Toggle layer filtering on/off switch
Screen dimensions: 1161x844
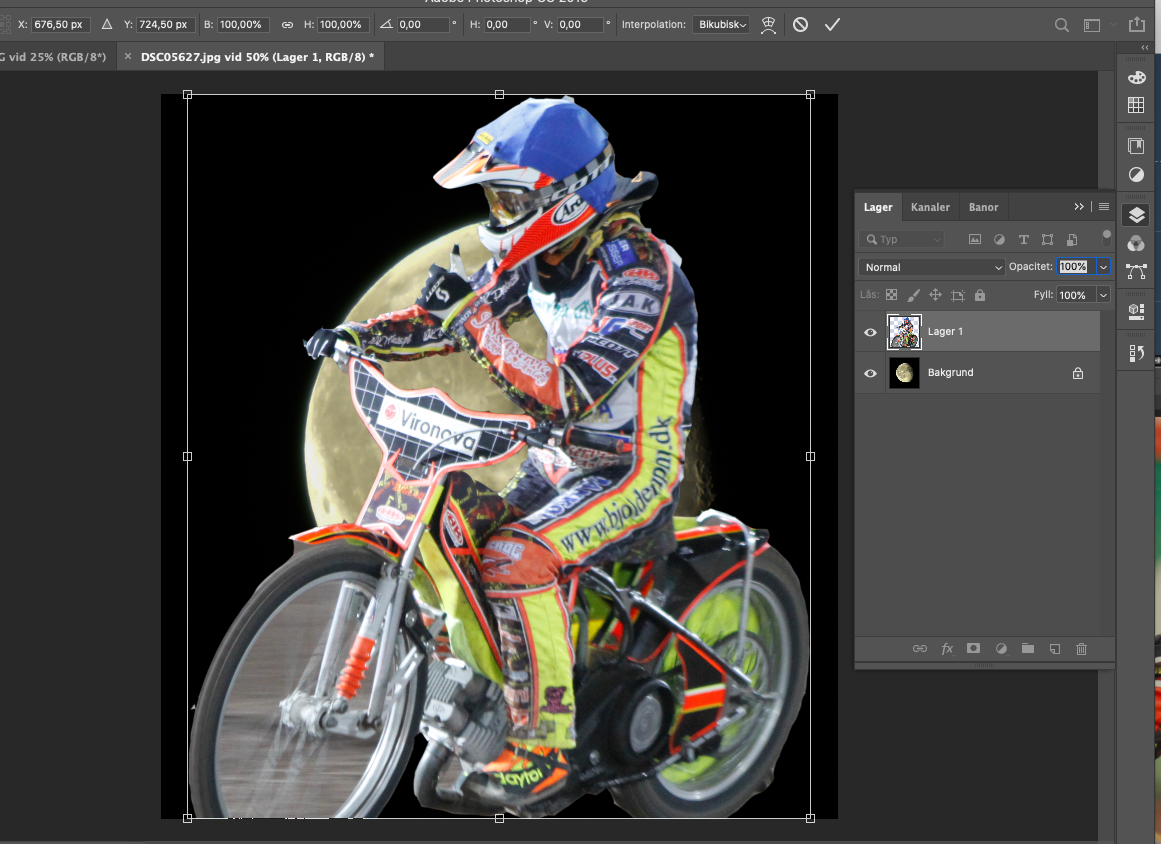click(1107, 238)
